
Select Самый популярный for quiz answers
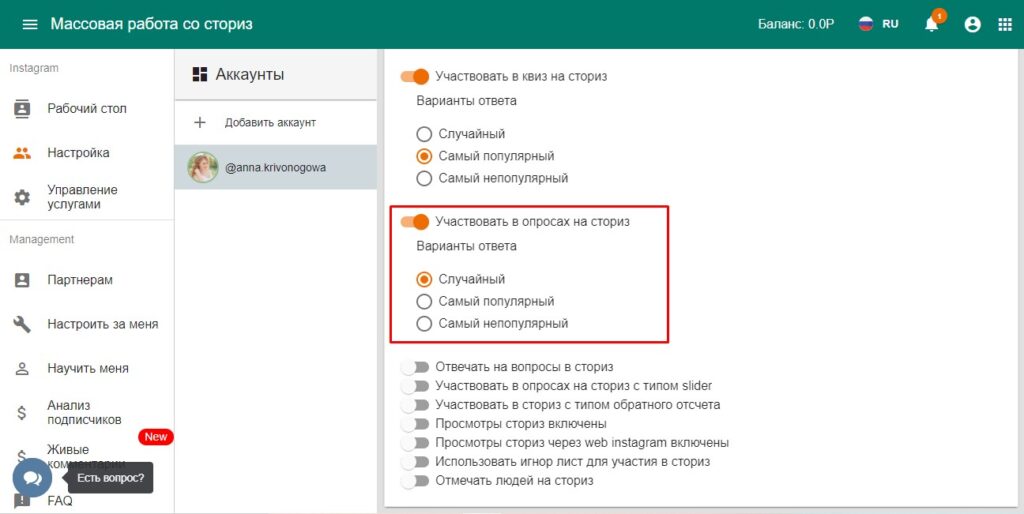point(424,157)
